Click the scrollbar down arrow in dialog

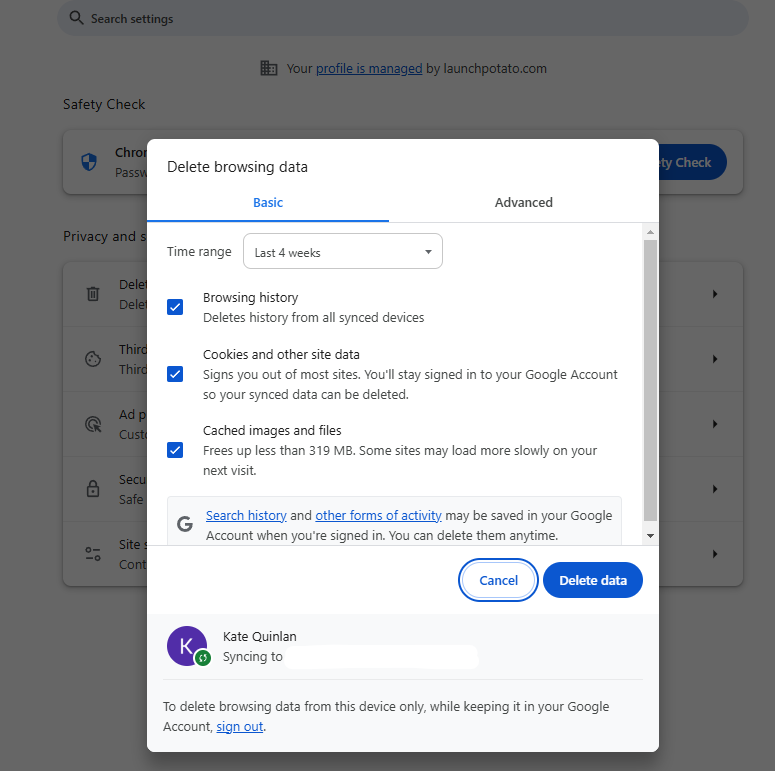pyautogui.click(x=650, y=536)
